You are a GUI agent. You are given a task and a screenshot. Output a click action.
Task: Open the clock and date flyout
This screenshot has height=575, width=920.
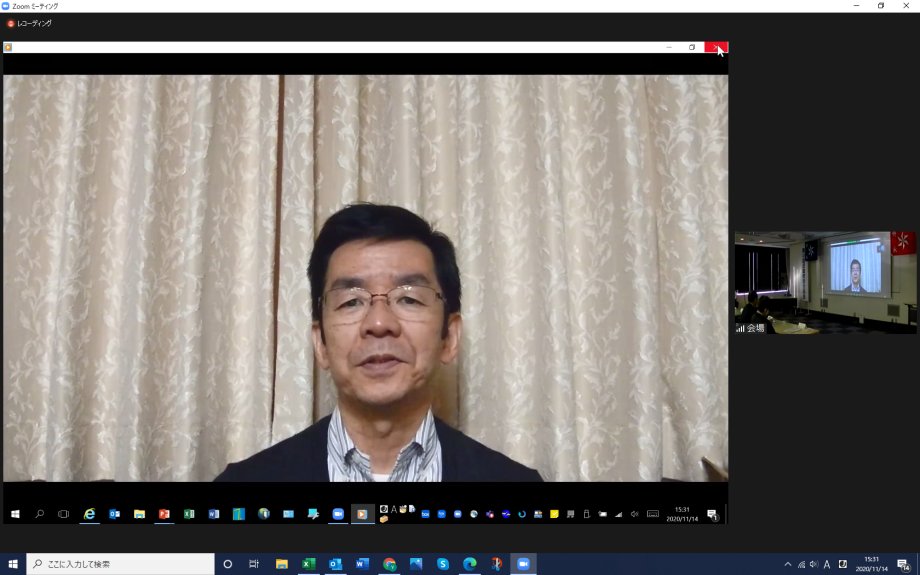pyautogui.click(x=871, y=564)
